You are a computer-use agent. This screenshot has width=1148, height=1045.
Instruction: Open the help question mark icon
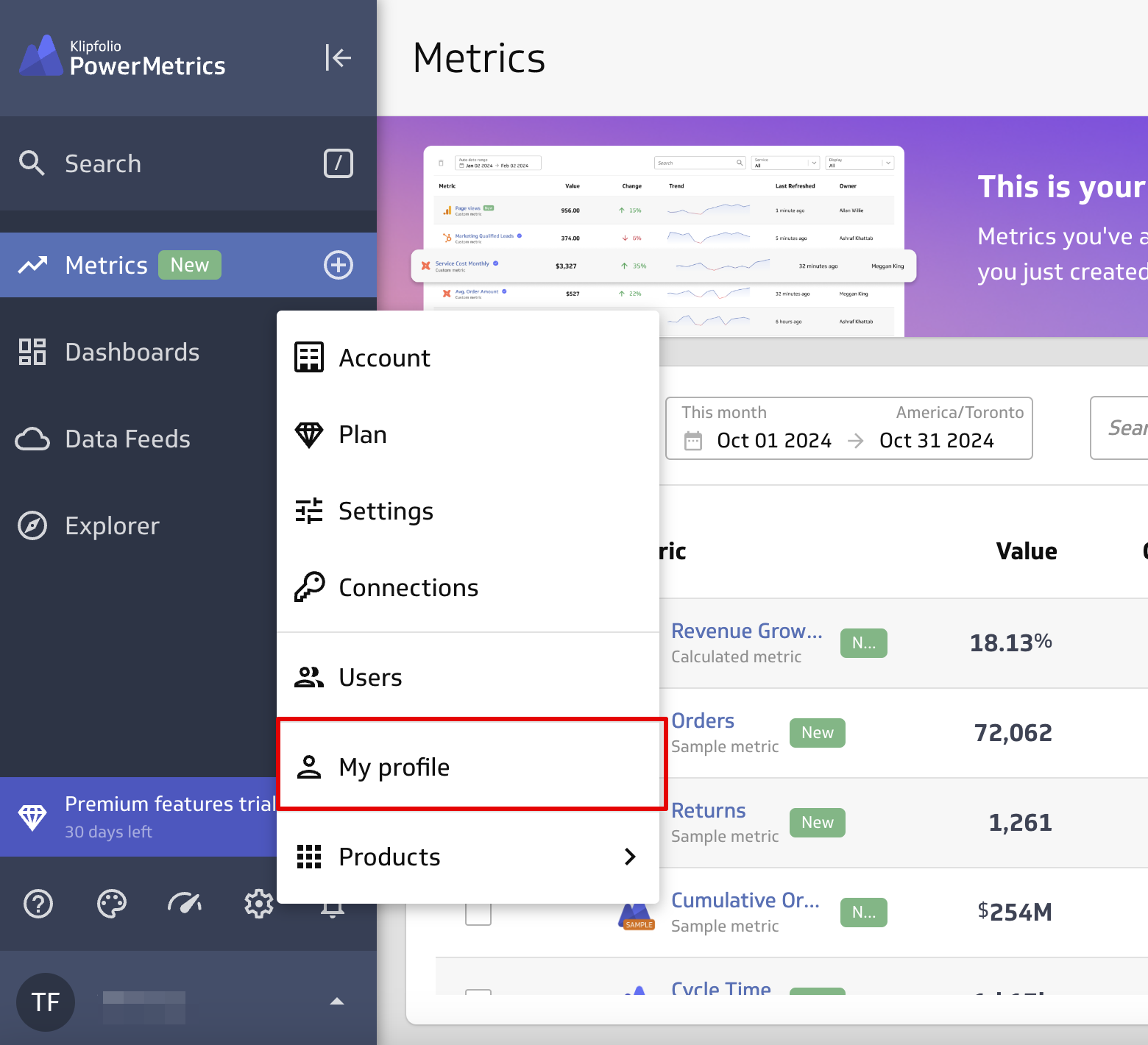click(38, 904)
